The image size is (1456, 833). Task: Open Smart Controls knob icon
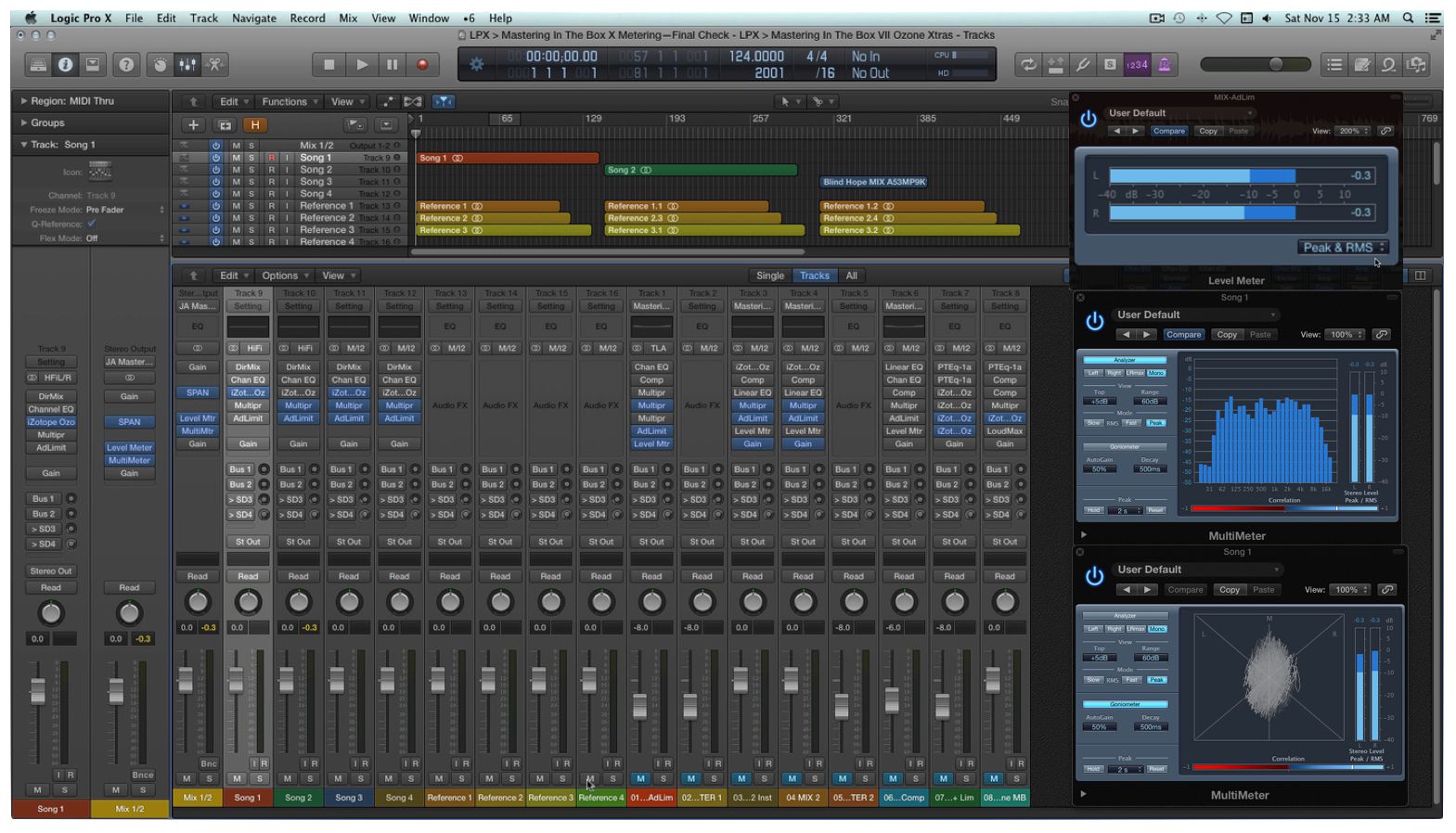point(161,65)
